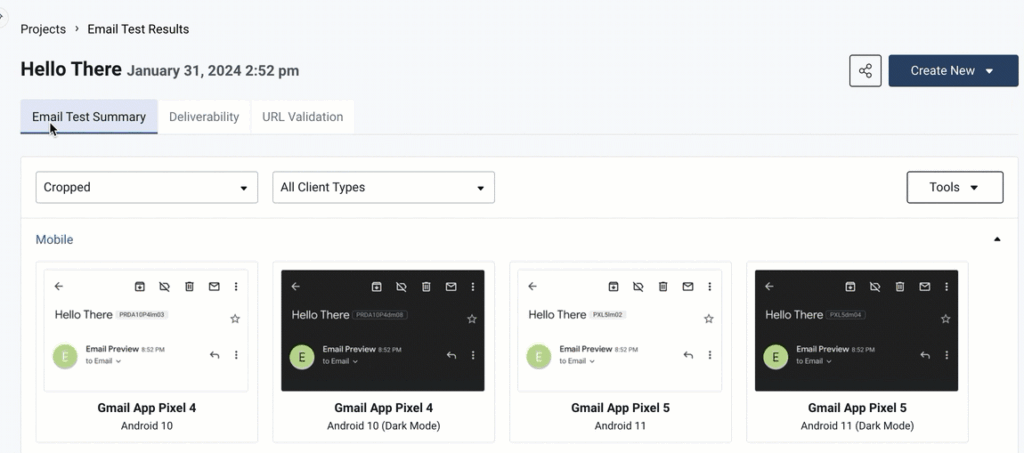Click reply arrow in Pixel 5 Dark Mode preview
Screen dimensions: 1024x453
pyautogui.click(x=925, y=355)
